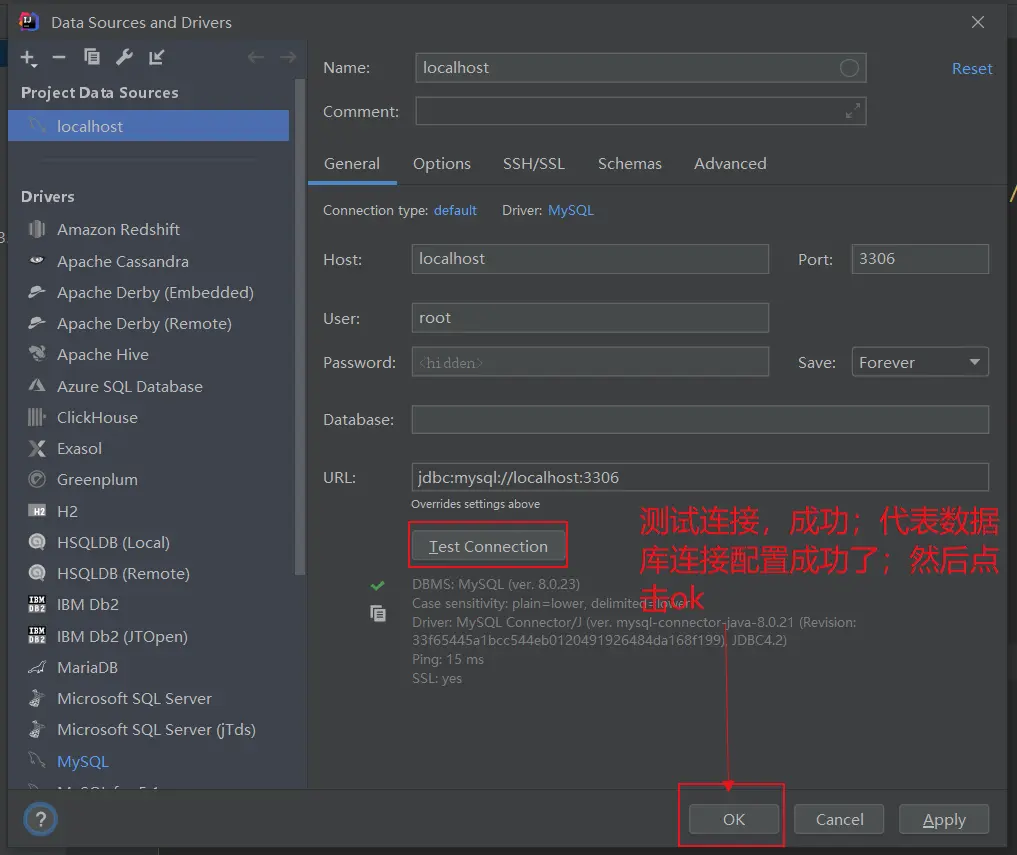
Task: Open the Schemas tab
Action: pyautogui.click(x=629, y=164)
